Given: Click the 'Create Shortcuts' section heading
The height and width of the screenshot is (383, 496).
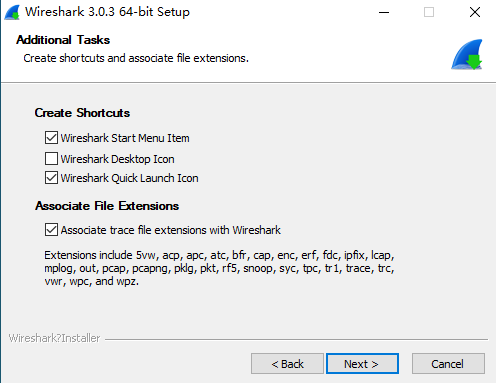Looking at the screenshot, I should 82,113.
